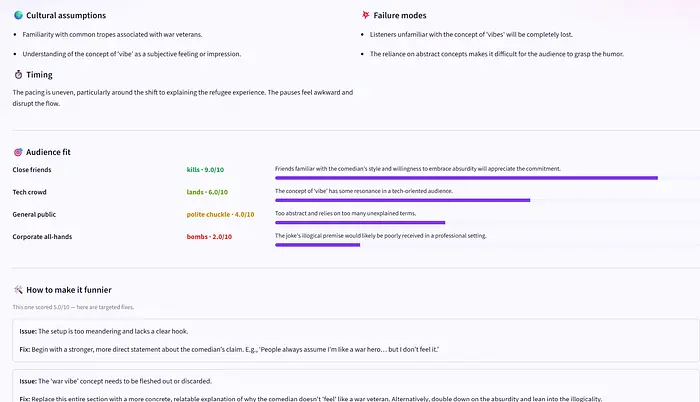Click the General public purple score bar
Image resolution: width=700 pixels, height=402 pixels.
[360, 222]
